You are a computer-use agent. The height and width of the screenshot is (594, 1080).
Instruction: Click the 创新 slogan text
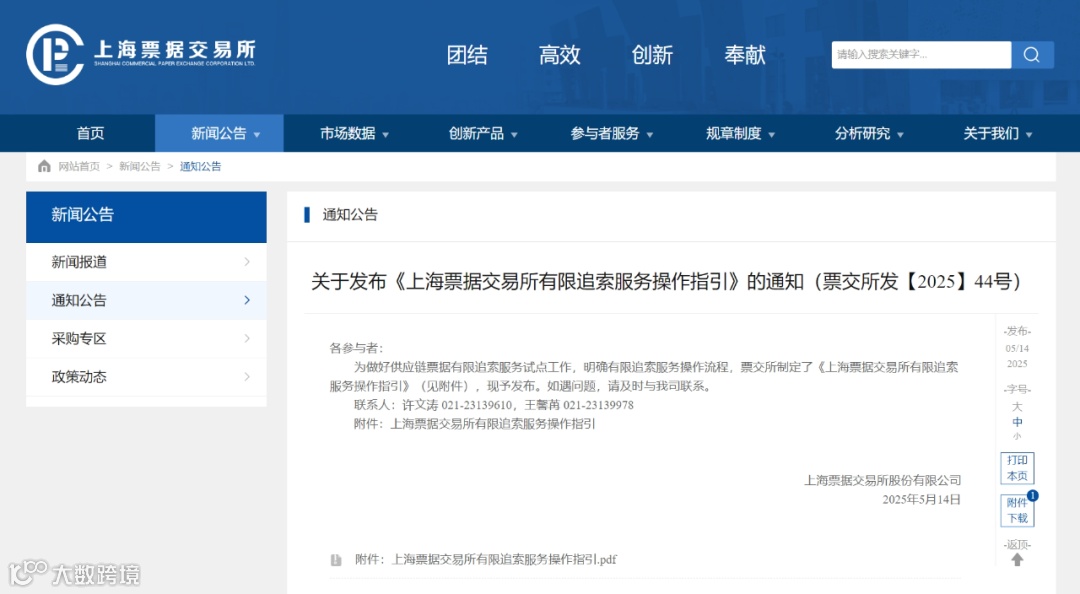coord(652,54)
